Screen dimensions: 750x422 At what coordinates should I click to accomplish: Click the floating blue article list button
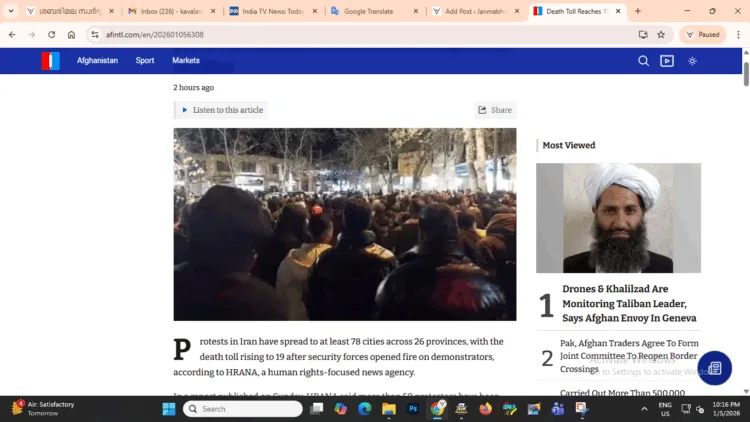coord(714,368)
